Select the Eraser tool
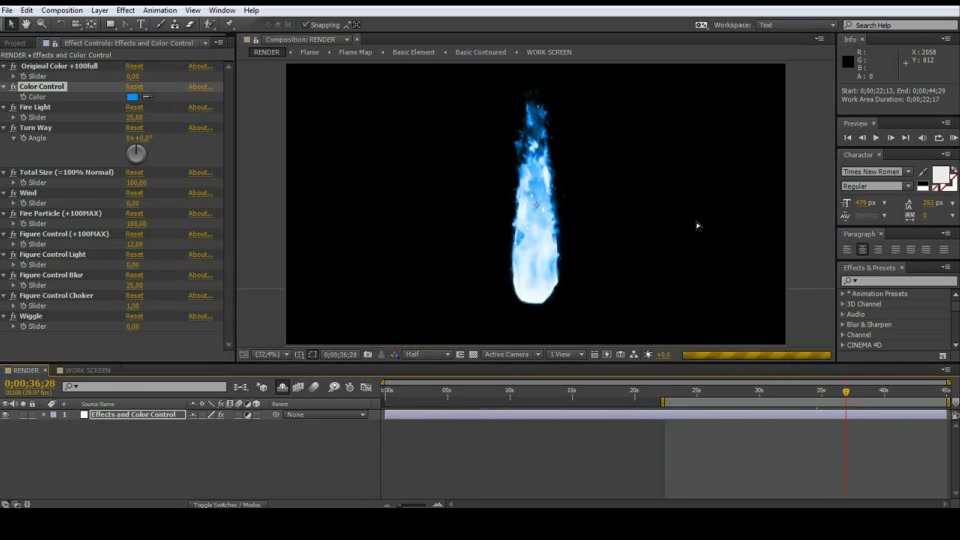 click(190, 24)
